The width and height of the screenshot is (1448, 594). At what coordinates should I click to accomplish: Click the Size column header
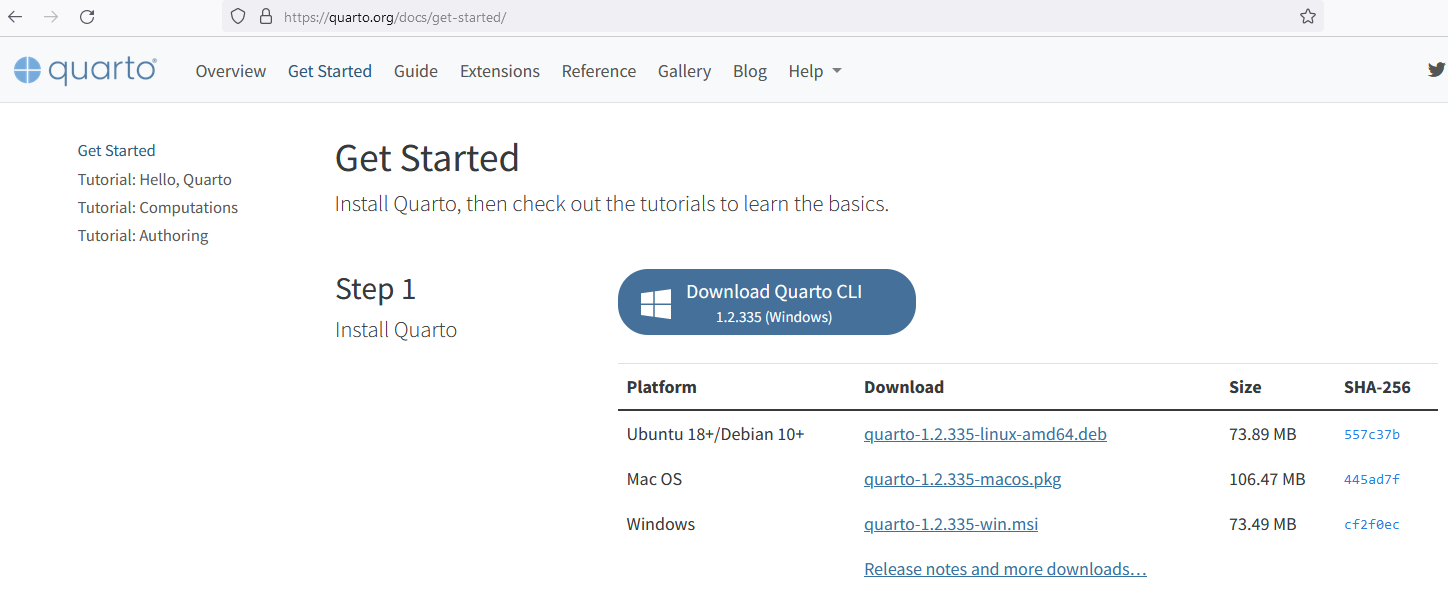[x=1245, y=387]
